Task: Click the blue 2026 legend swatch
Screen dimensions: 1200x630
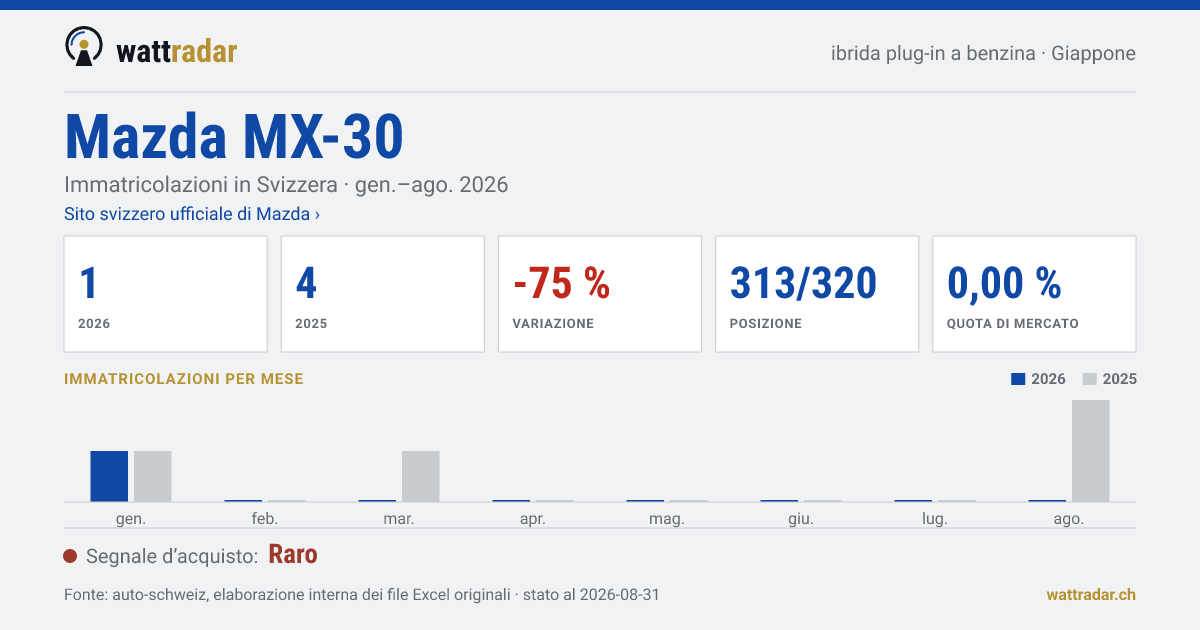Action: (1018, 379)
